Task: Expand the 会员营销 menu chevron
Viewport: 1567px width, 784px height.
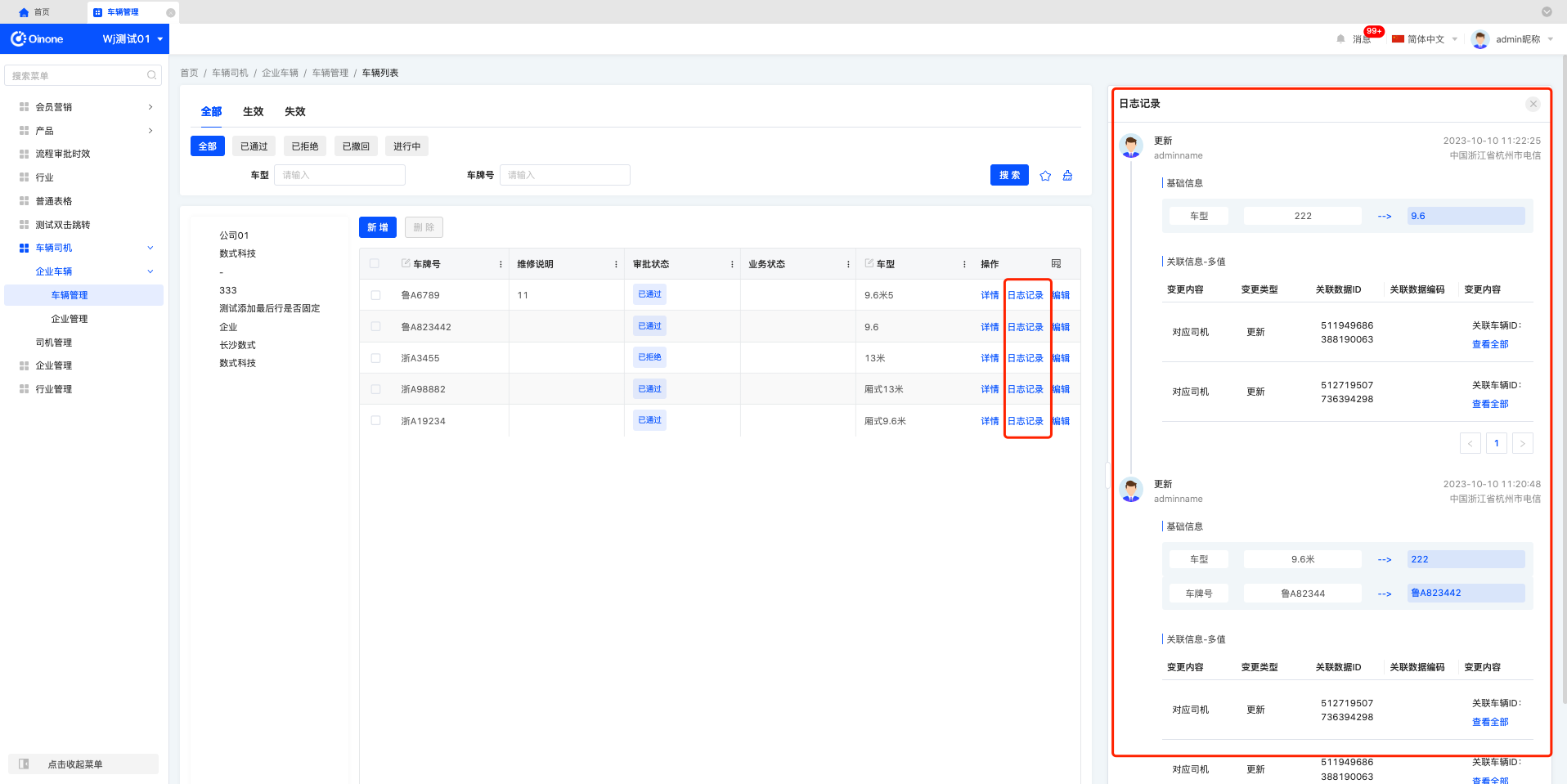Action: pyautogui.click(x=150, y=107)
